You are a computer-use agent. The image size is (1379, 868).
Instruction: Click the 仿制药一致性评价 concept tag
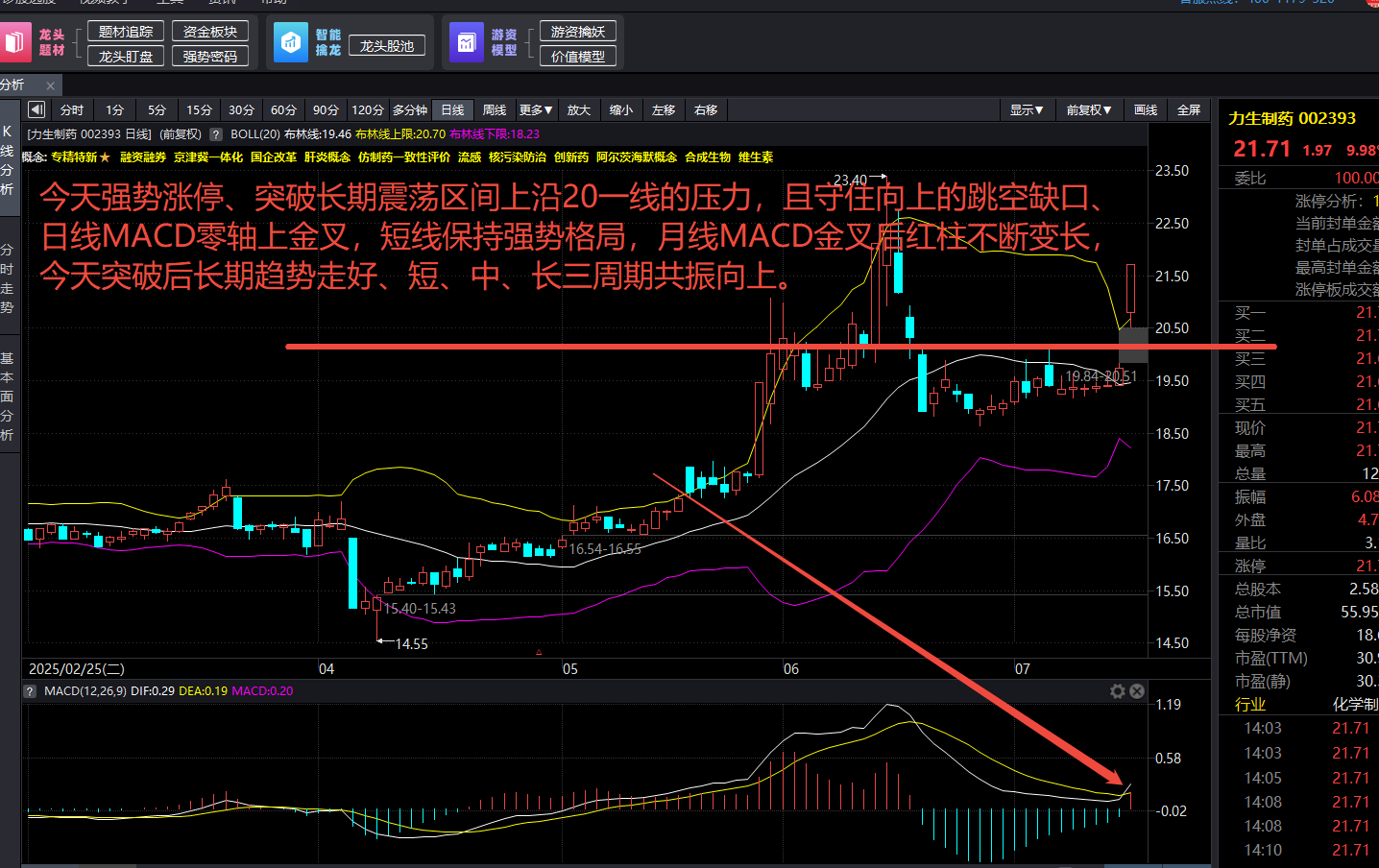tap(404, 157)
